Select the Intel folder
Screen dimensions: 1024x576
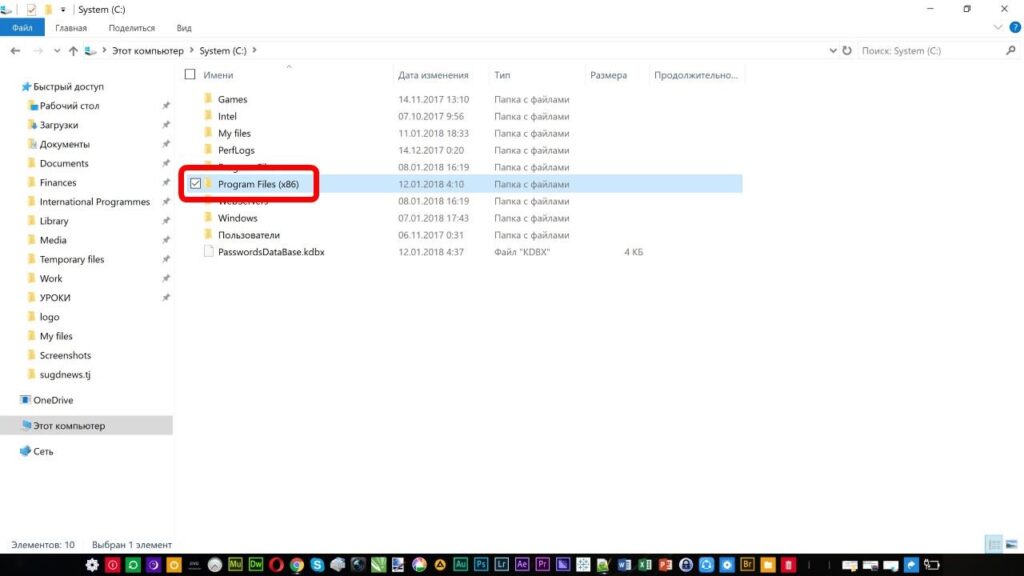(227, 116)
